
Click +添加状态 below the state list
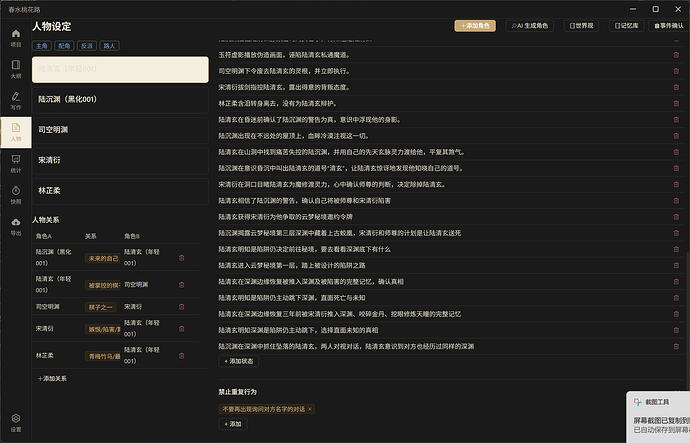point(239,361)
